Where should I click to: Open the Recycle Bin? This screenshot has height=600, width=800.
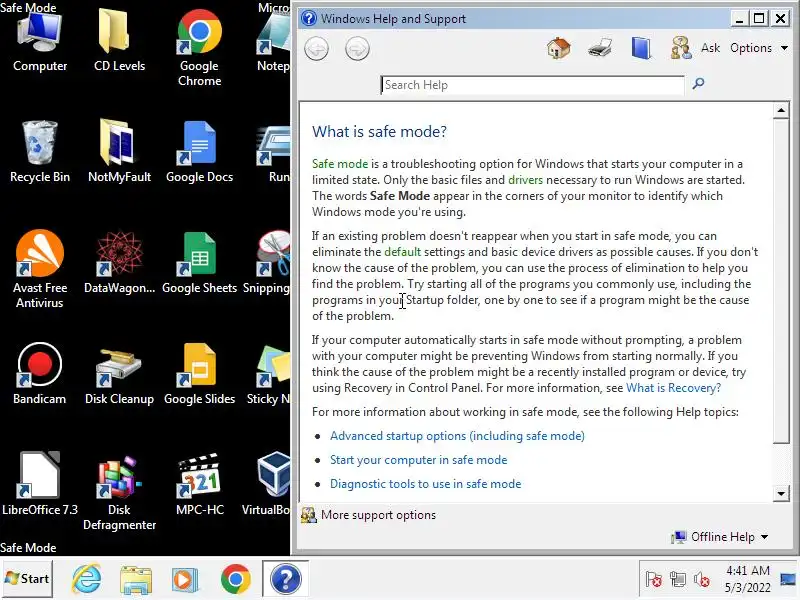pos(40,152)
